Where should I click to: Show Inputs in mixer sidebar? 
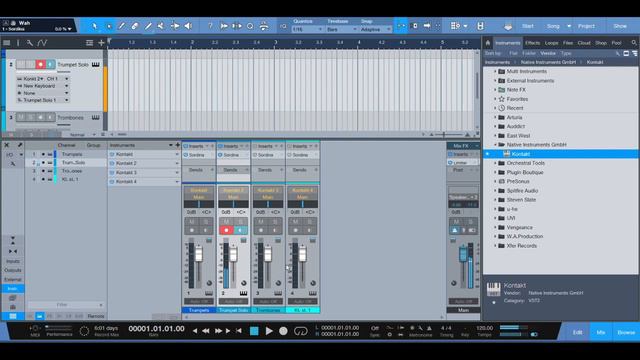tap(13, 261)
